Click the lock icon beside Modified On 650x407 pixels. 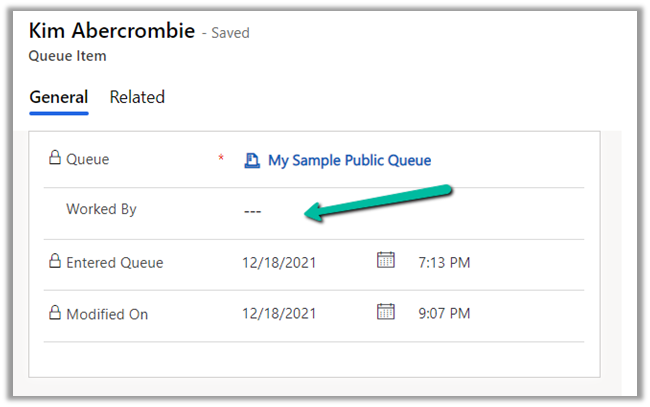pyautogui.click(x=55, y=313)
